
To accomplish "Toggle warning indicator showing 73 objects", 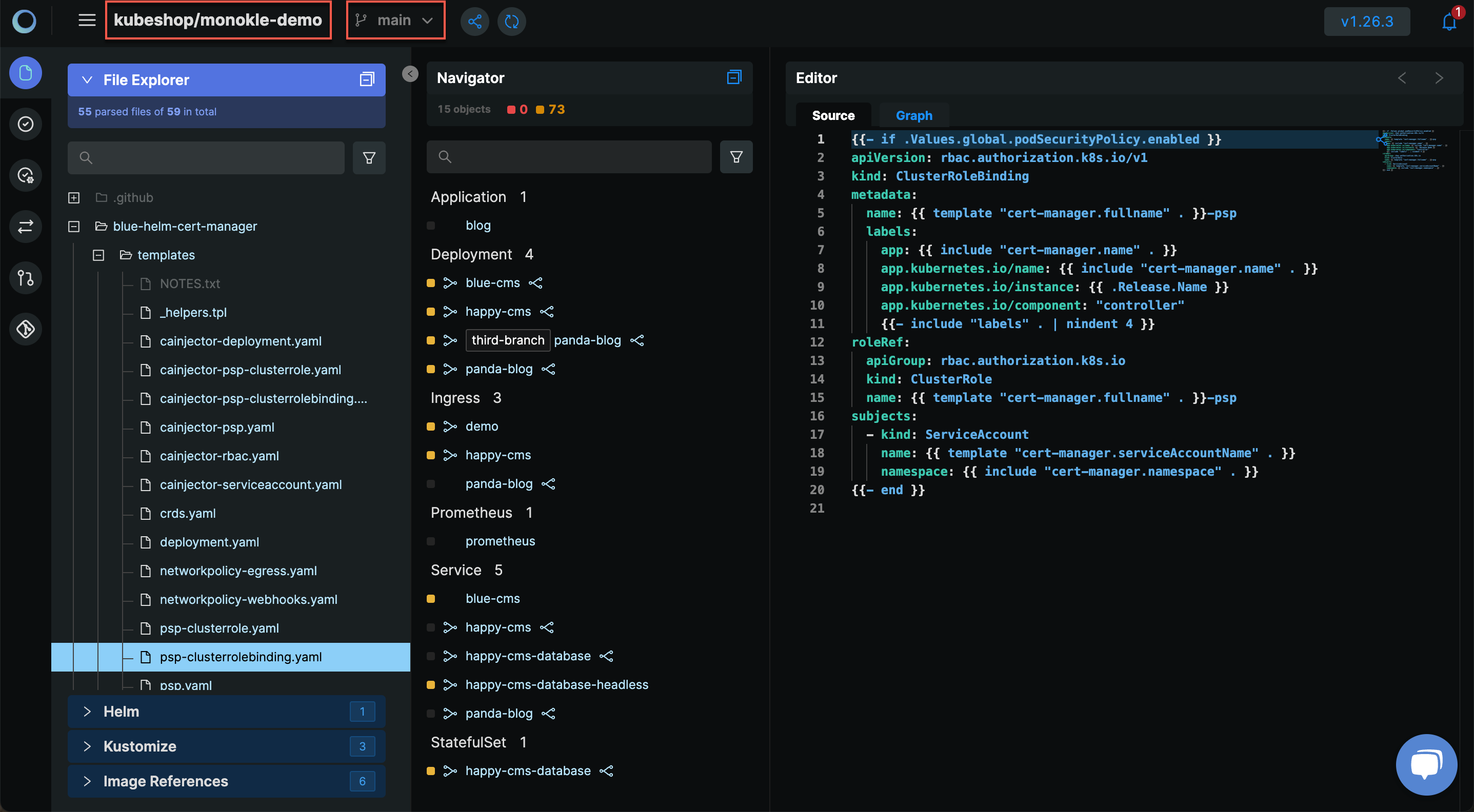I will [548, 108].
